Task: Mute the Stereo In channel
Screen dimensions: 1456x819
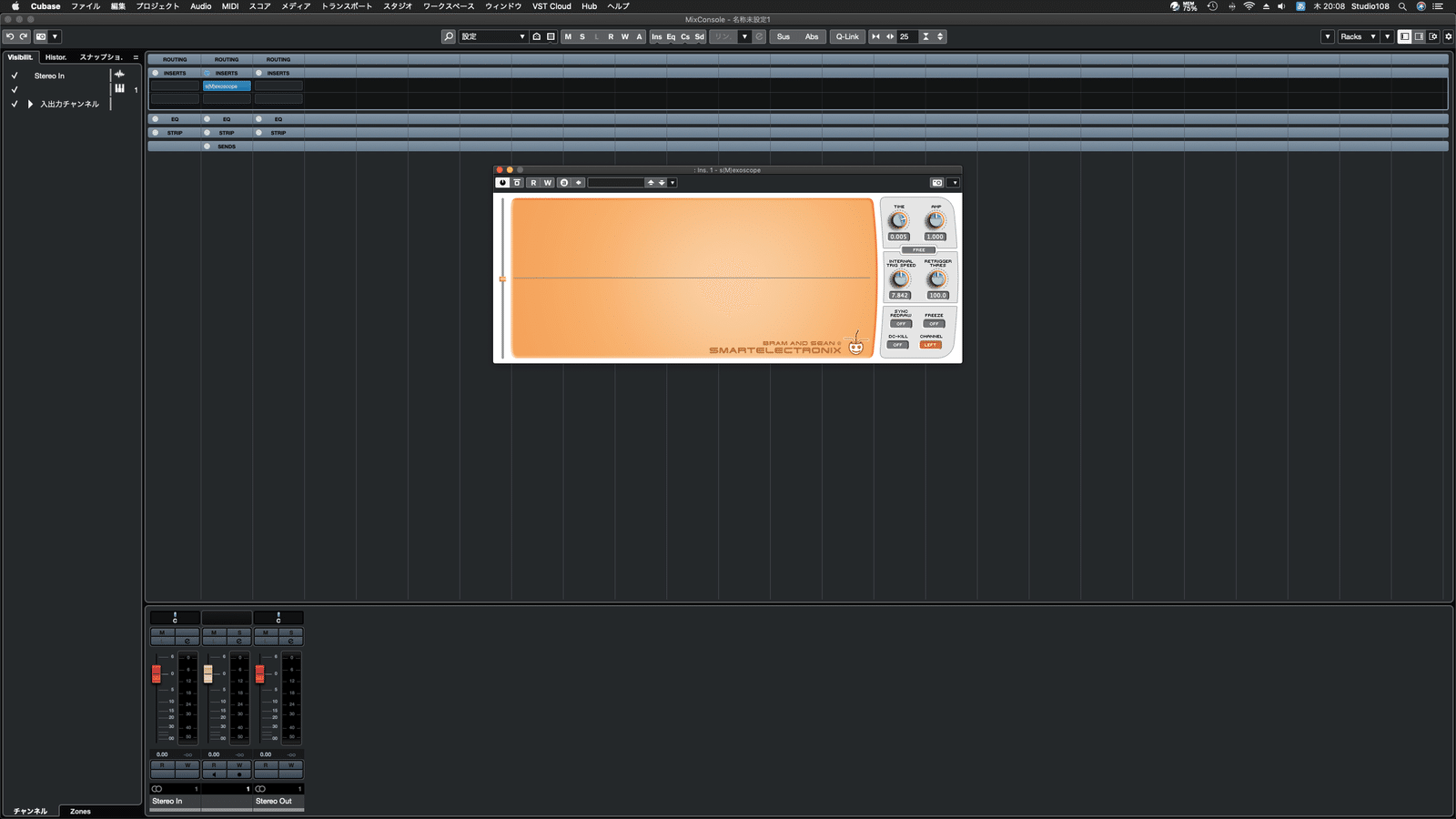Action: click(162, 632)
